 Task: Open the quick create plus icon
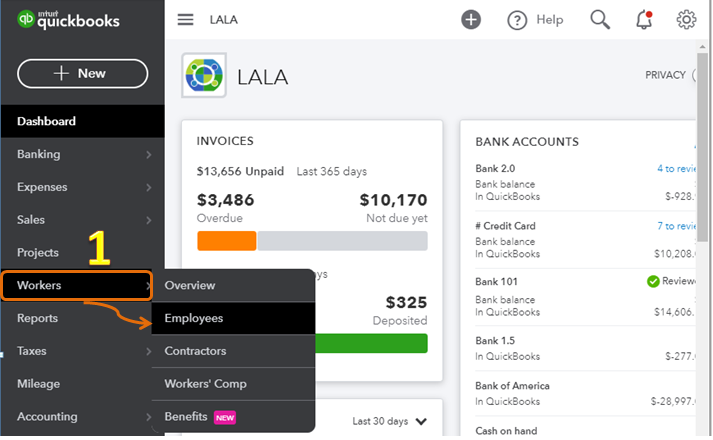coord(471,20)
